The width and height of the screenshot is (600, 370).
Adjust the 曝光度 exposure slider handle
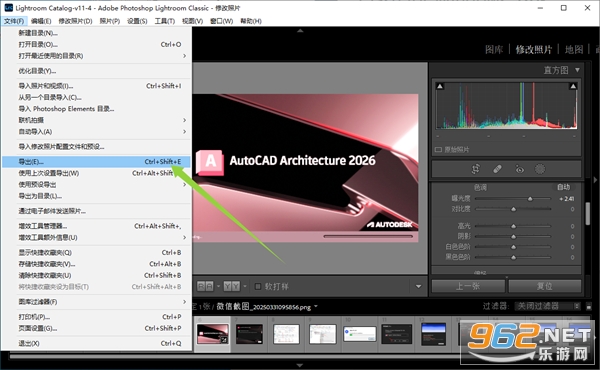click(530, 199)
